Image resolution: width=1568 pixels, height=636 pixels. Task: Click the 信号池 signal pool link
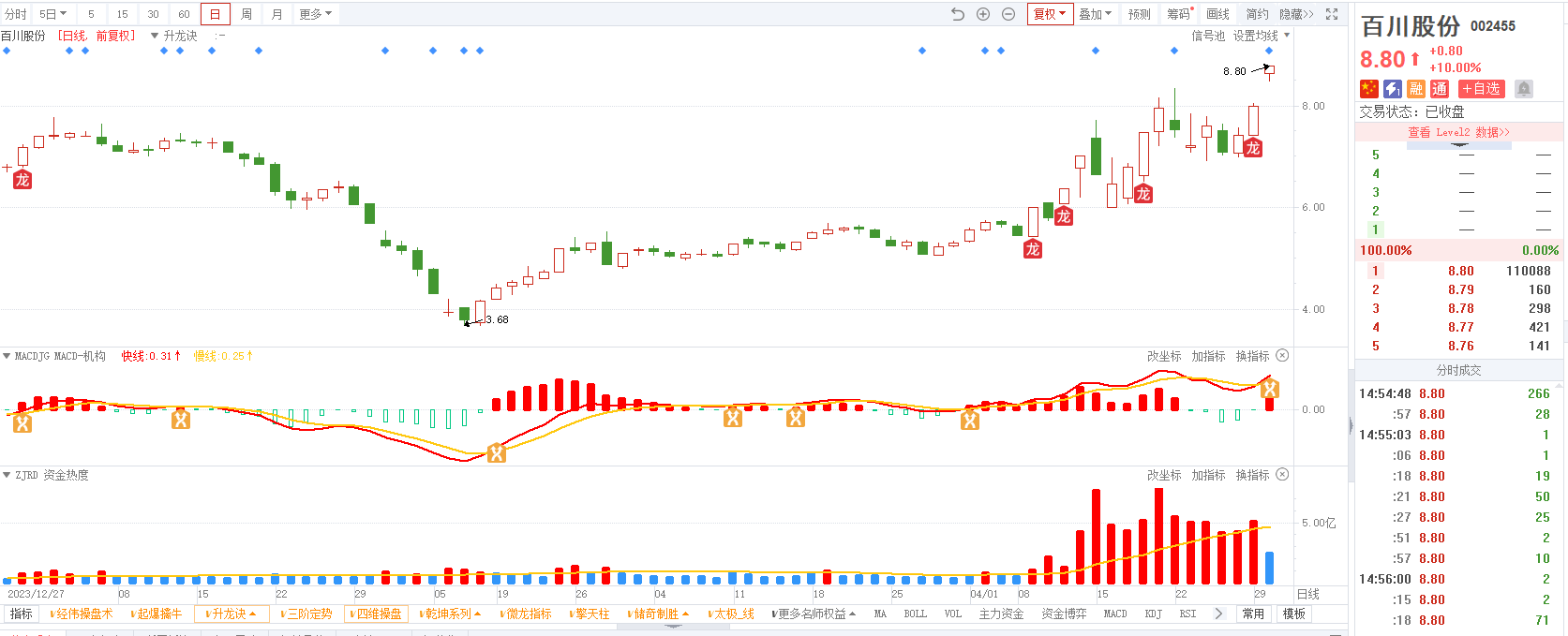[1208, 36]
